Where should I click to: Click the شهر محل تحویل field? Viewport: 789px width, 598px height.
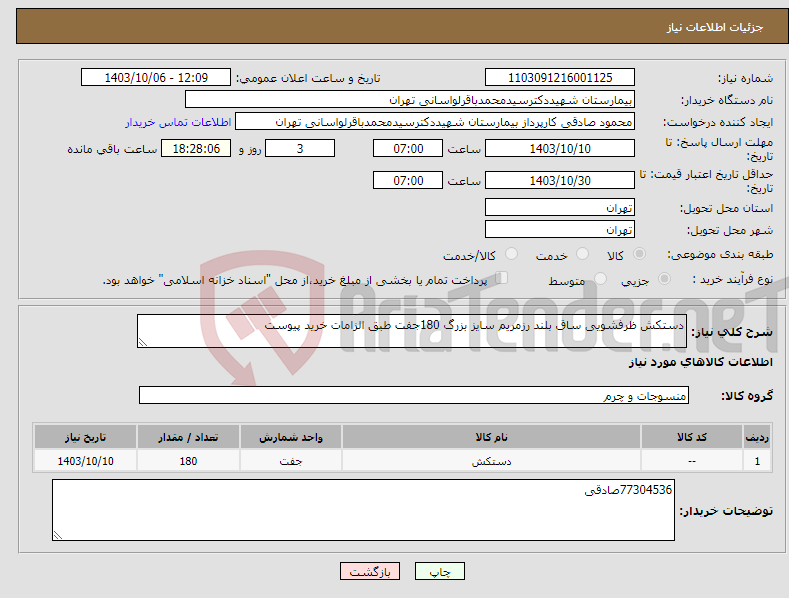(x=560, y=230)
